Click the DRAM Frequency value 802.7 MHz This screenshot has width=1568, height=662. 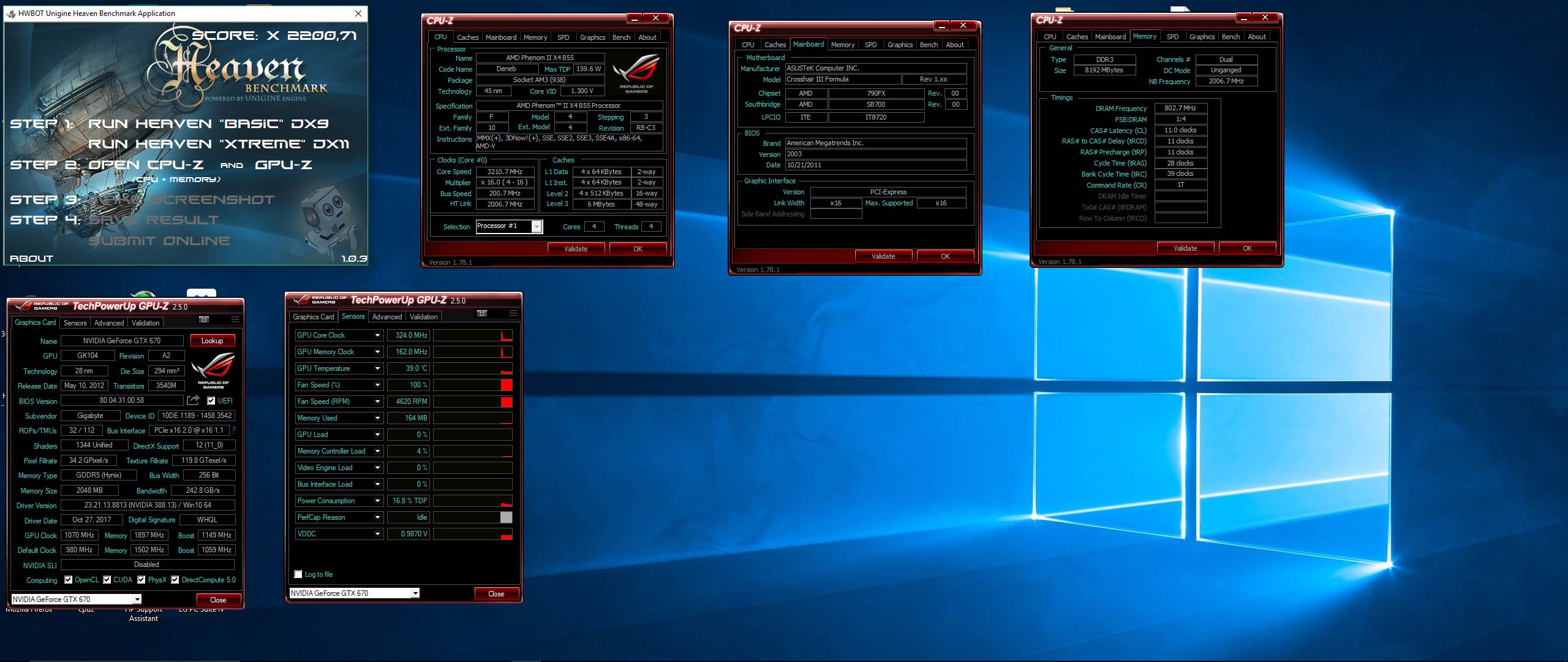click(x=1180, y=108)
